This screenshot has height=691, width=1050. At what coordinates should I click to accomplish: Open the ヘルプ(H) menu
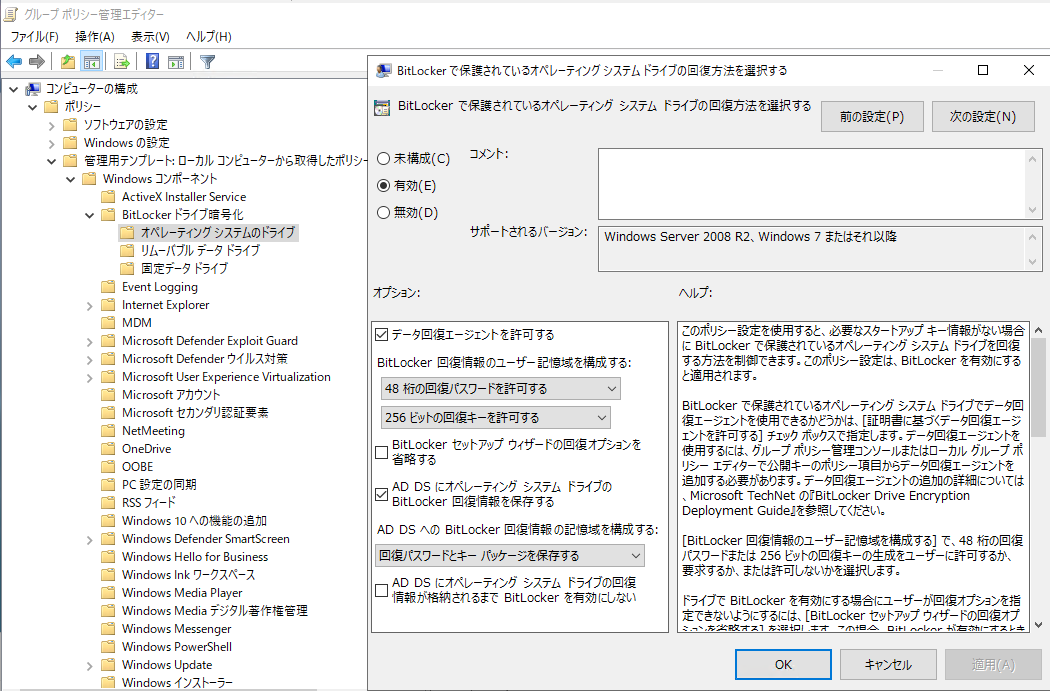tap(209, 37)
